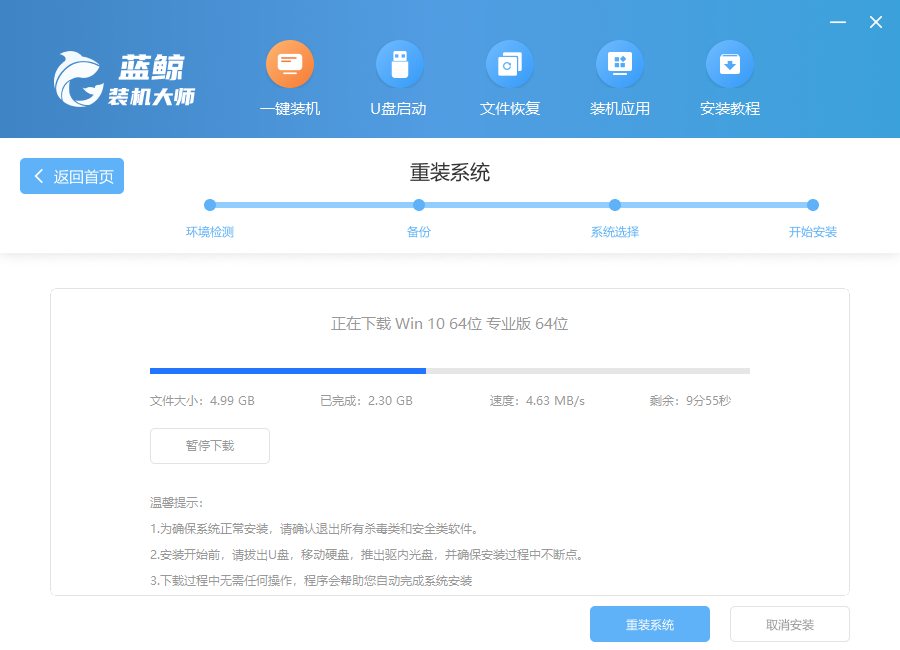Select the 装机应用 apps icon
This screenshot has width=900, height=650.
(x=620, y=66)
